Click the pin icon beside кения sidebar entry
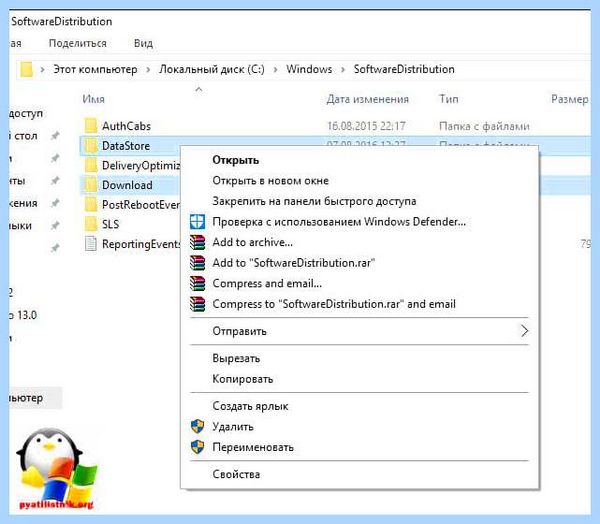 [55, 203]
